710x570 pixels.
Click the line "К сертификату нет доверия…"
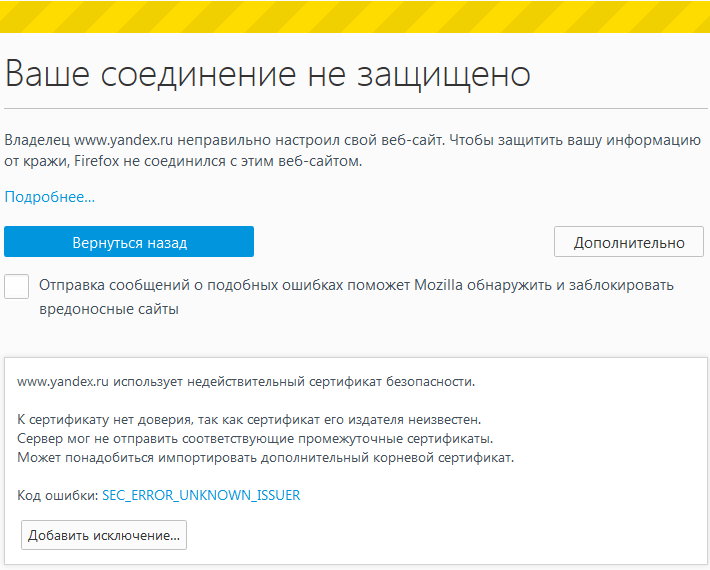coord(249,420)
